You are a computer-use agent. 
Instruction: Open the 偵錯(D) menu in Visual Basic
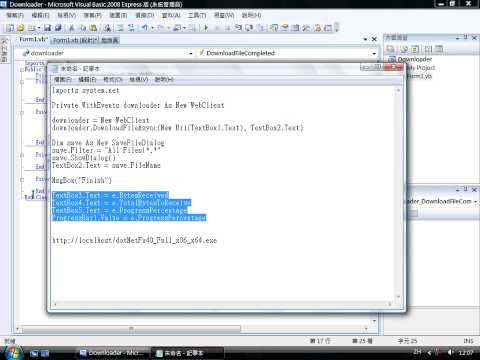click(x=145, y=15)
